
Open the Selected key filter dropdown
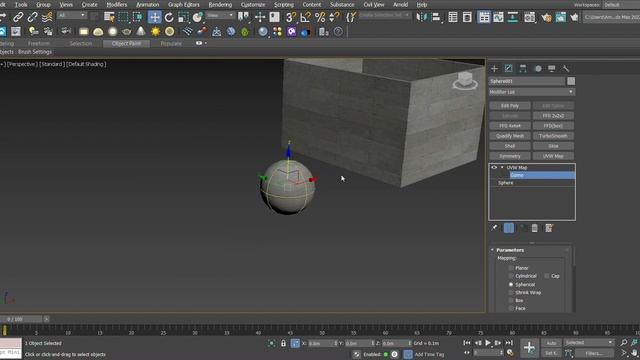[589, 342]
